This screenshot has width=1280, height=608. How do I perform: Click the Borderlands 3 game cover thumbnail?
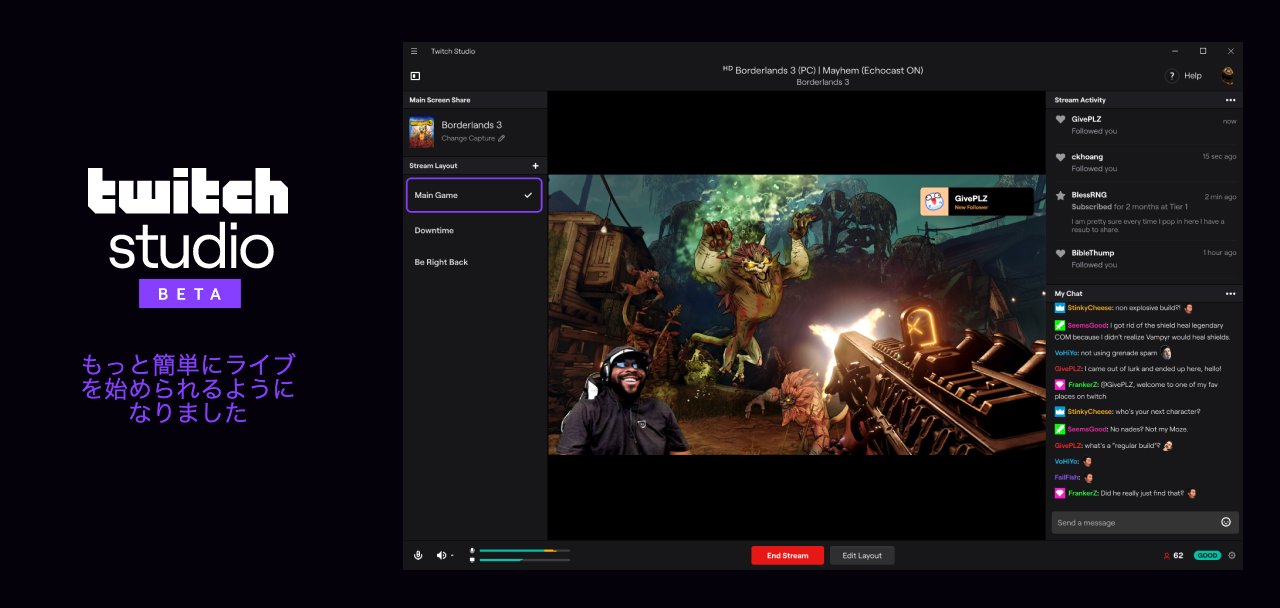(421, 132)
